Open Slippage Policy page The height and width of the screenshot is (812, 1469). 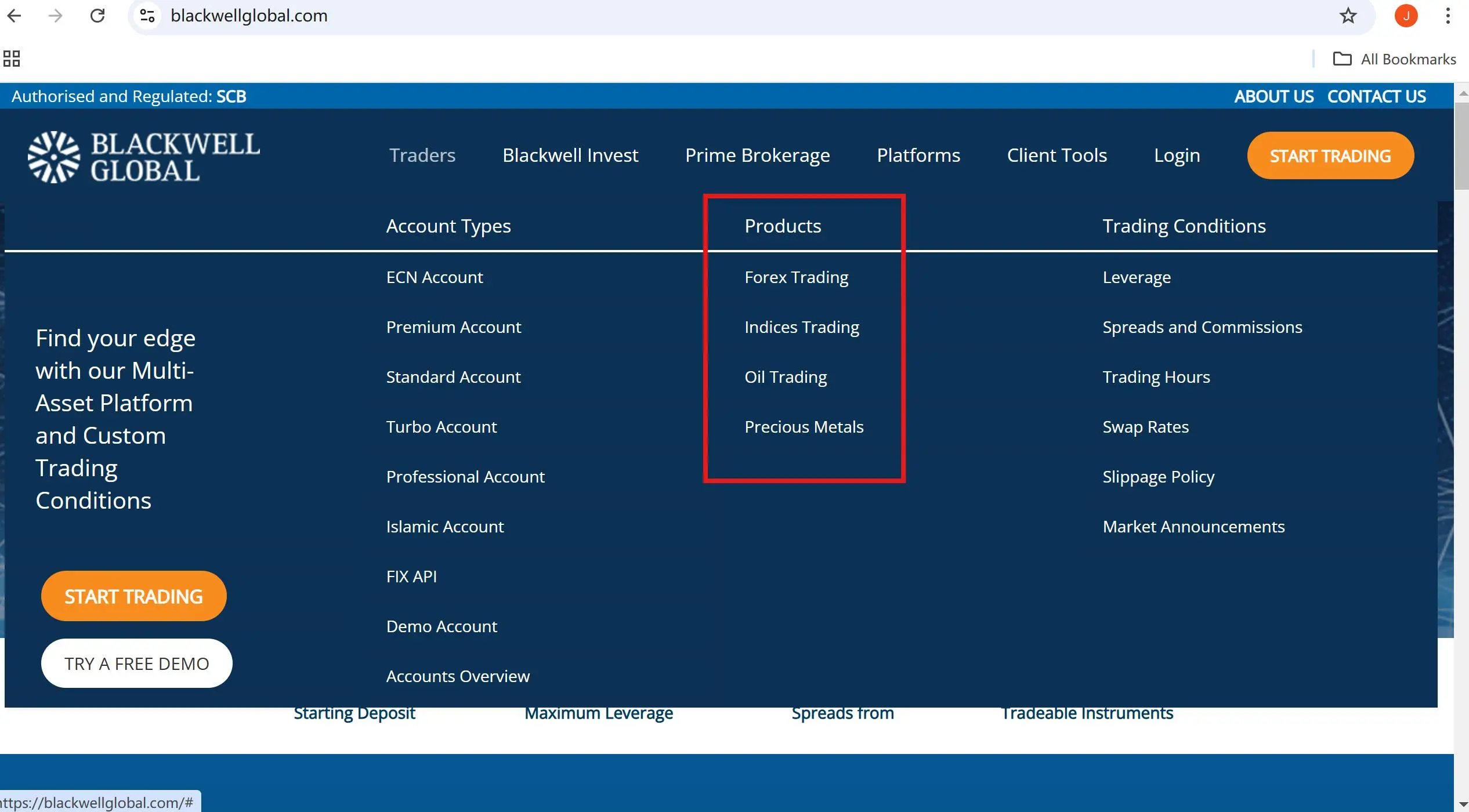pyautogui.click(x=1158, y=477)
